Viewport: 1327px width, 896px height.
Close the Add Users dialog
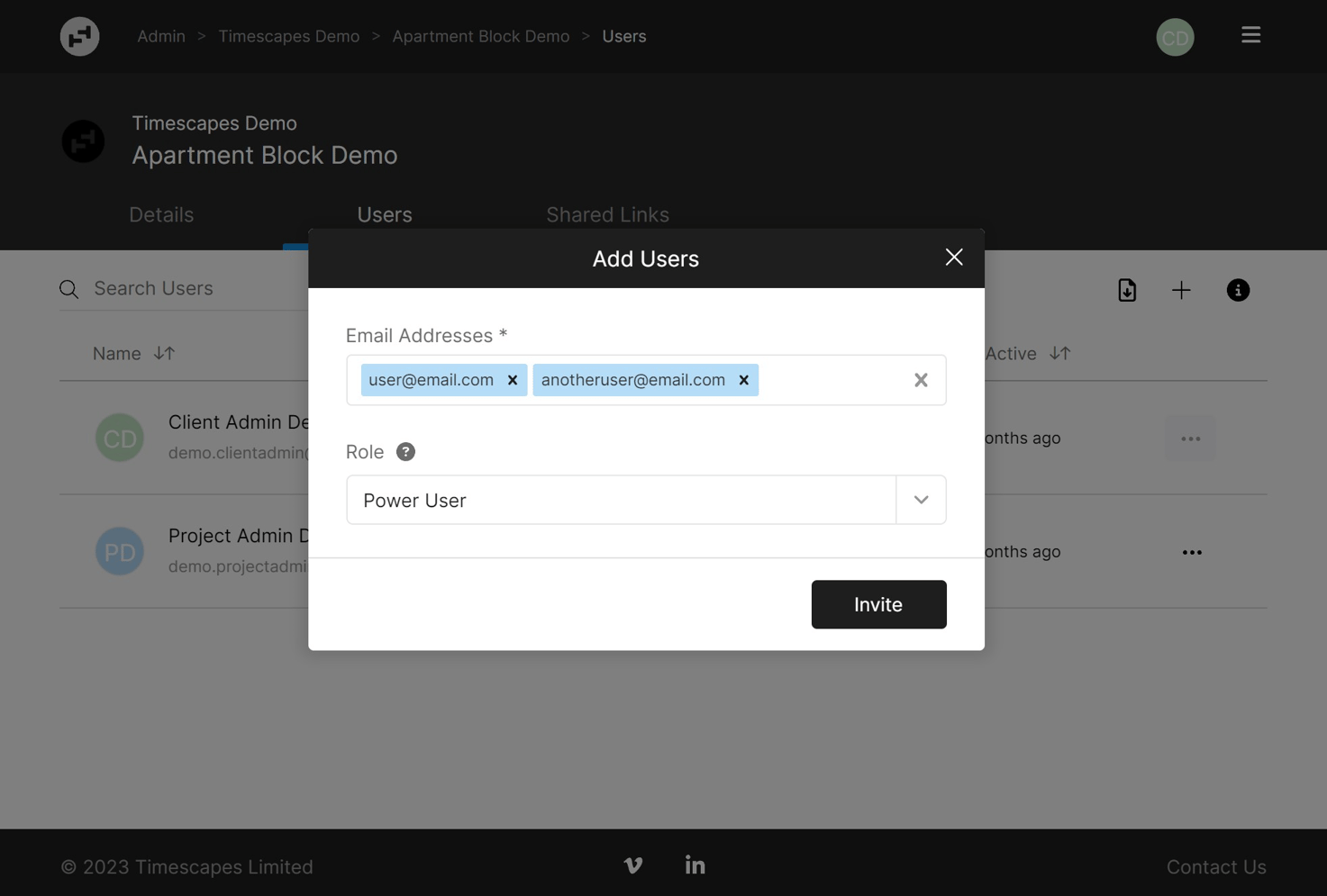coord(954,258)
